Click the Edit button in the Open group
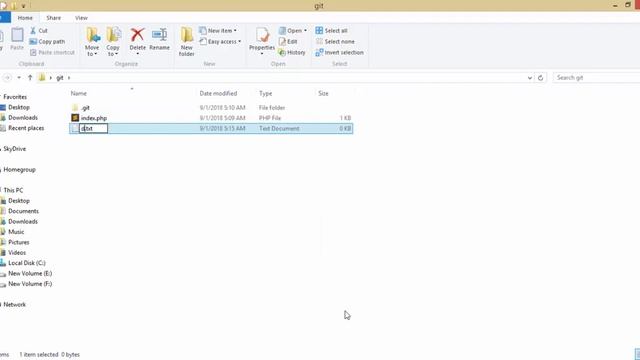This screenshot has width=640, height=360. [288, 42]
